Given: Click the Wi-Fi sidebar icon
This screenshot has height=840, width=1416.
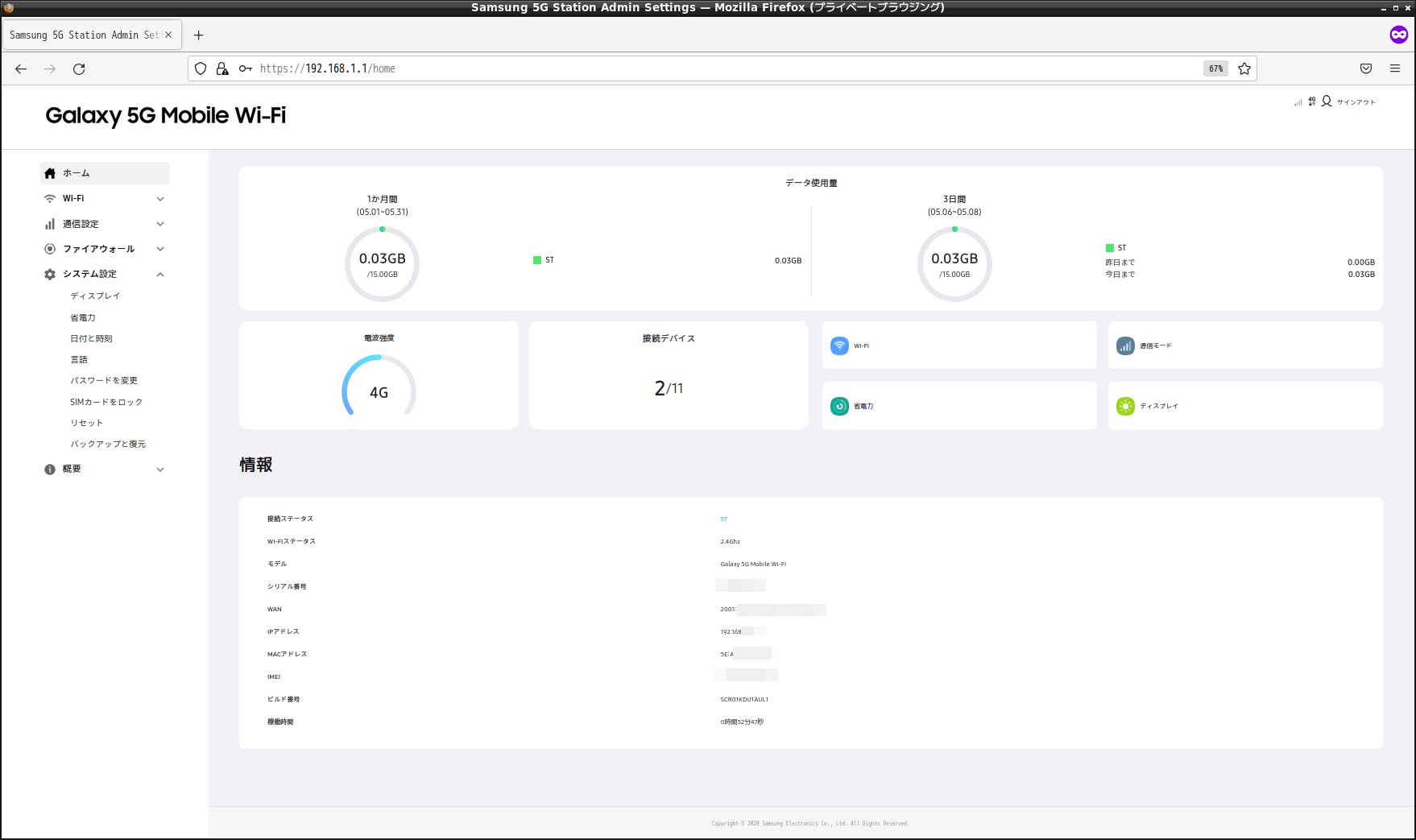Looking at the screenshot, I should point(50,199).
